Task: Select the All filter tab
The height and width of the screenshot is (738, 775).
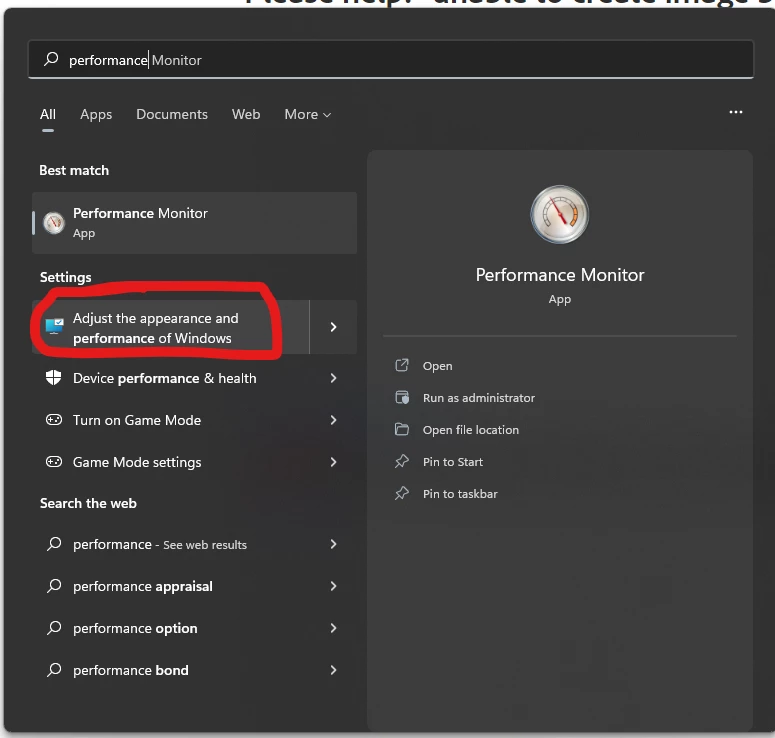Action: click(47, 114)
